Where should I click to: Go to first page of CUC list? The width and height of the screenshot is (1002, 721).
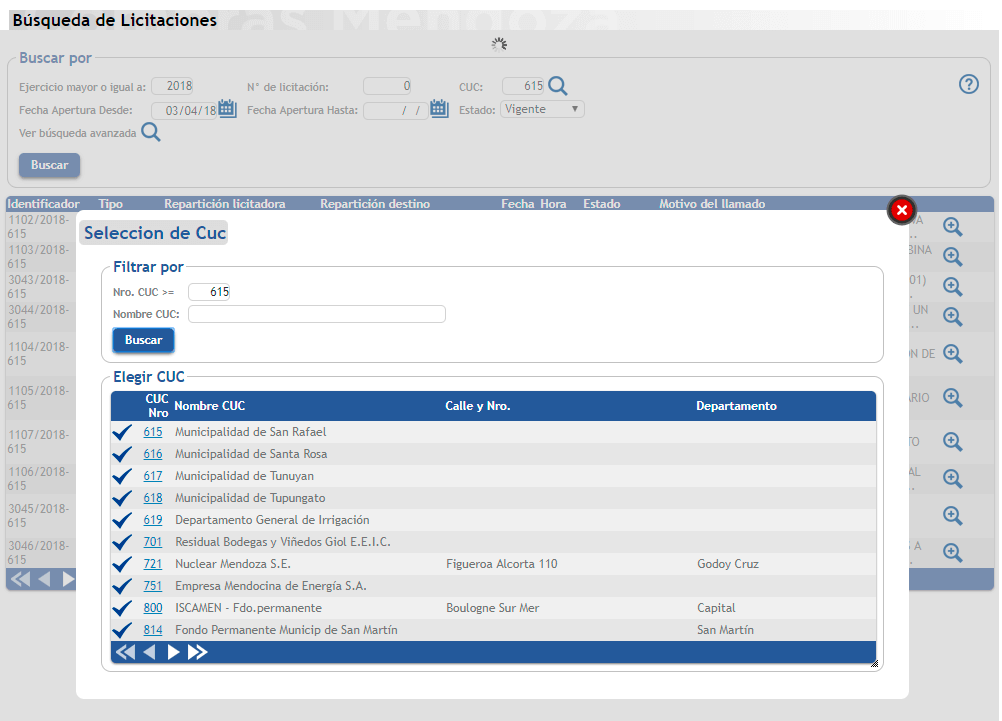[125, 652]
